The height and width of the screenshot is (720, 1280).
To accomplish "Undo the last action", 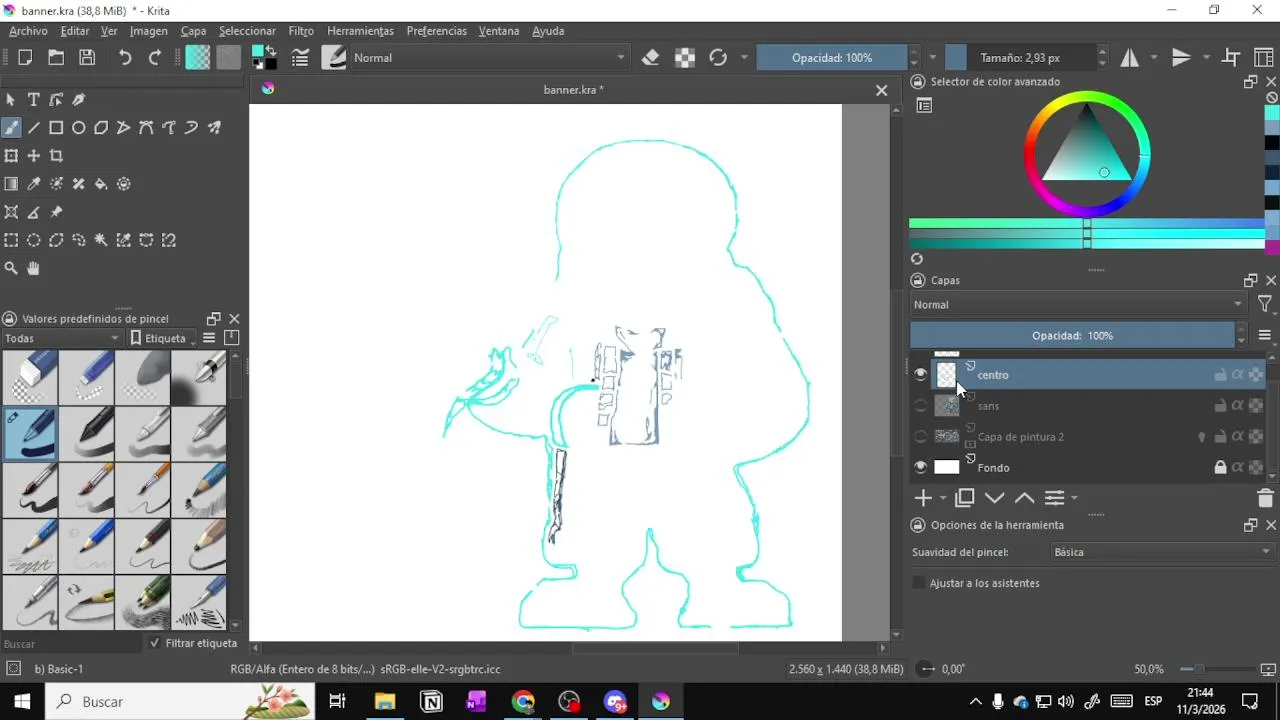I will 125,57.
